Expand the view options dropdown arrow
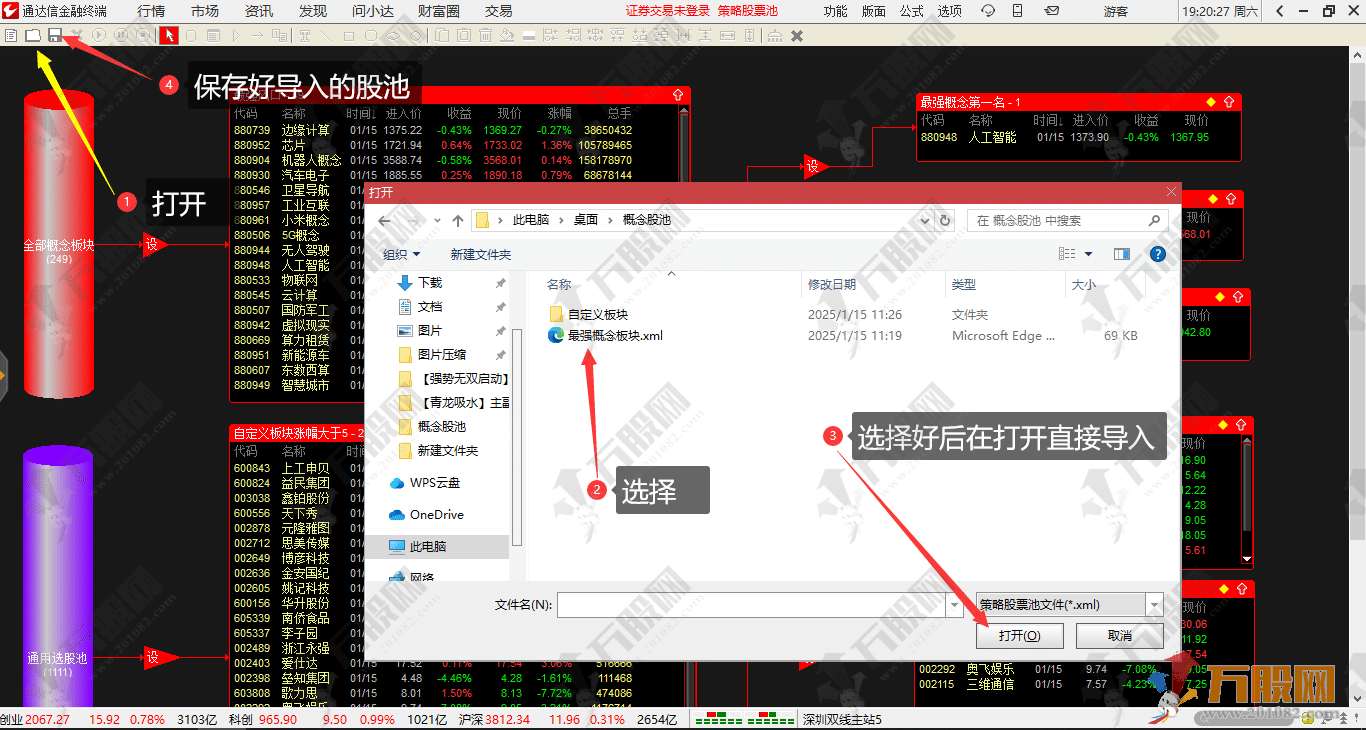1366x730 pixels. click(1089, 254)
